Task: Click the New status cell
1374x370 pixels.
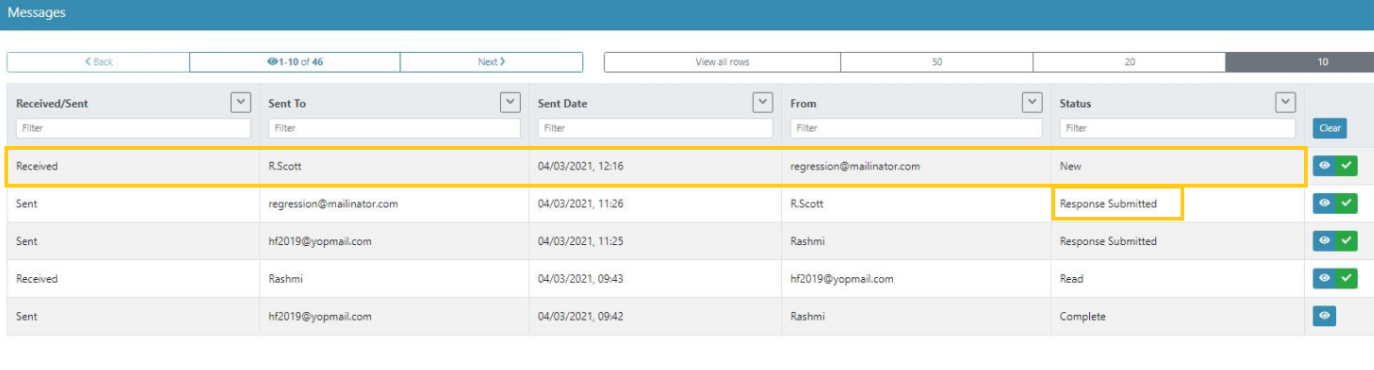Action: 1070,166
